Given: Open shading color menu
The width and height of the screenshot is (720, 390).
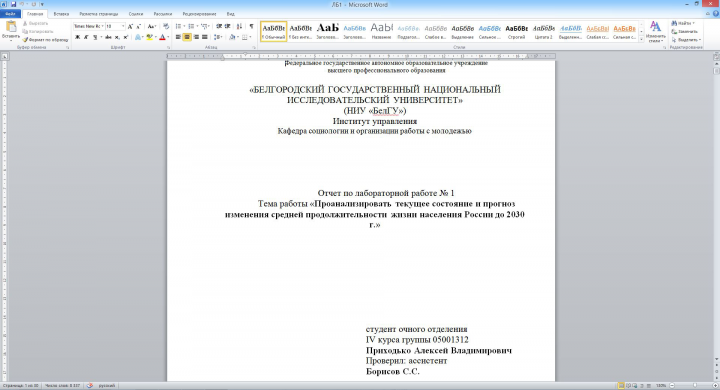Looking at the screenshot, I should coord(233,37).
